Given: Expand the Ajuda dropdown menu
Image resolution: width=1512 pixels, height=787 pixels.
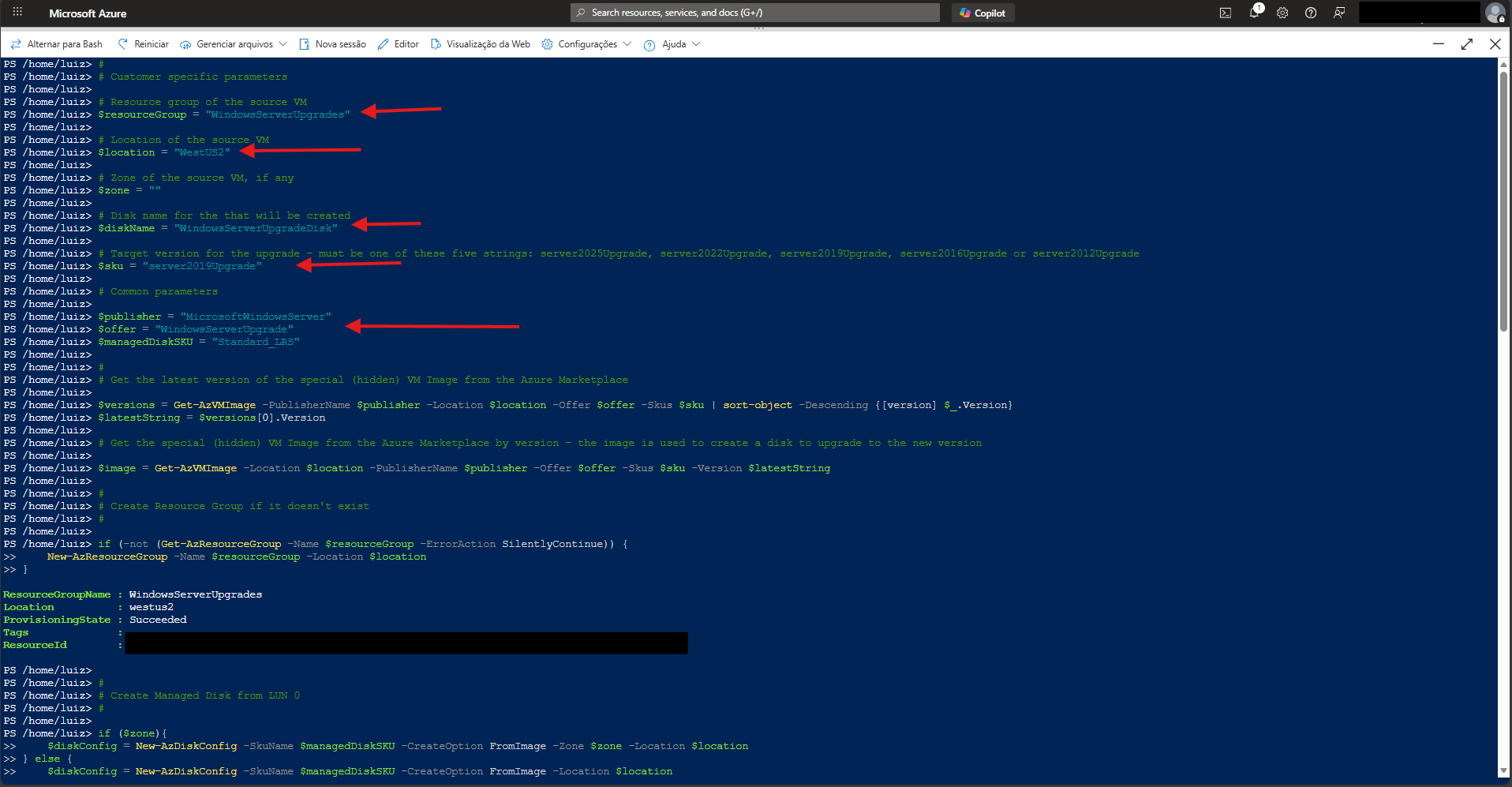Looking at the screenshot, I should point(672,44).
